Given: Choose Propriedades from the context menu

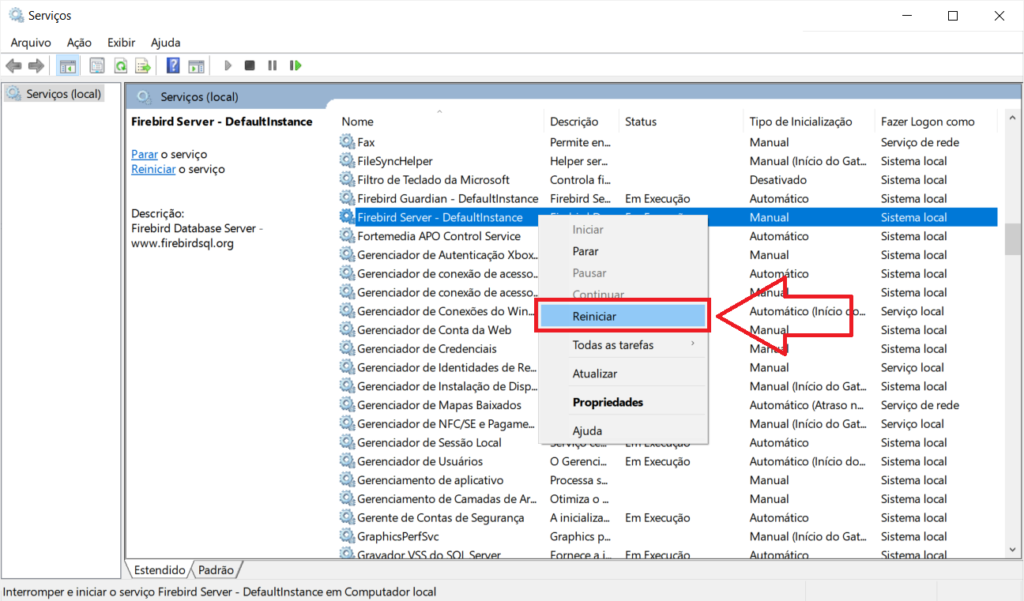Looking at the screenshot, I should click(x=607, y=402).
